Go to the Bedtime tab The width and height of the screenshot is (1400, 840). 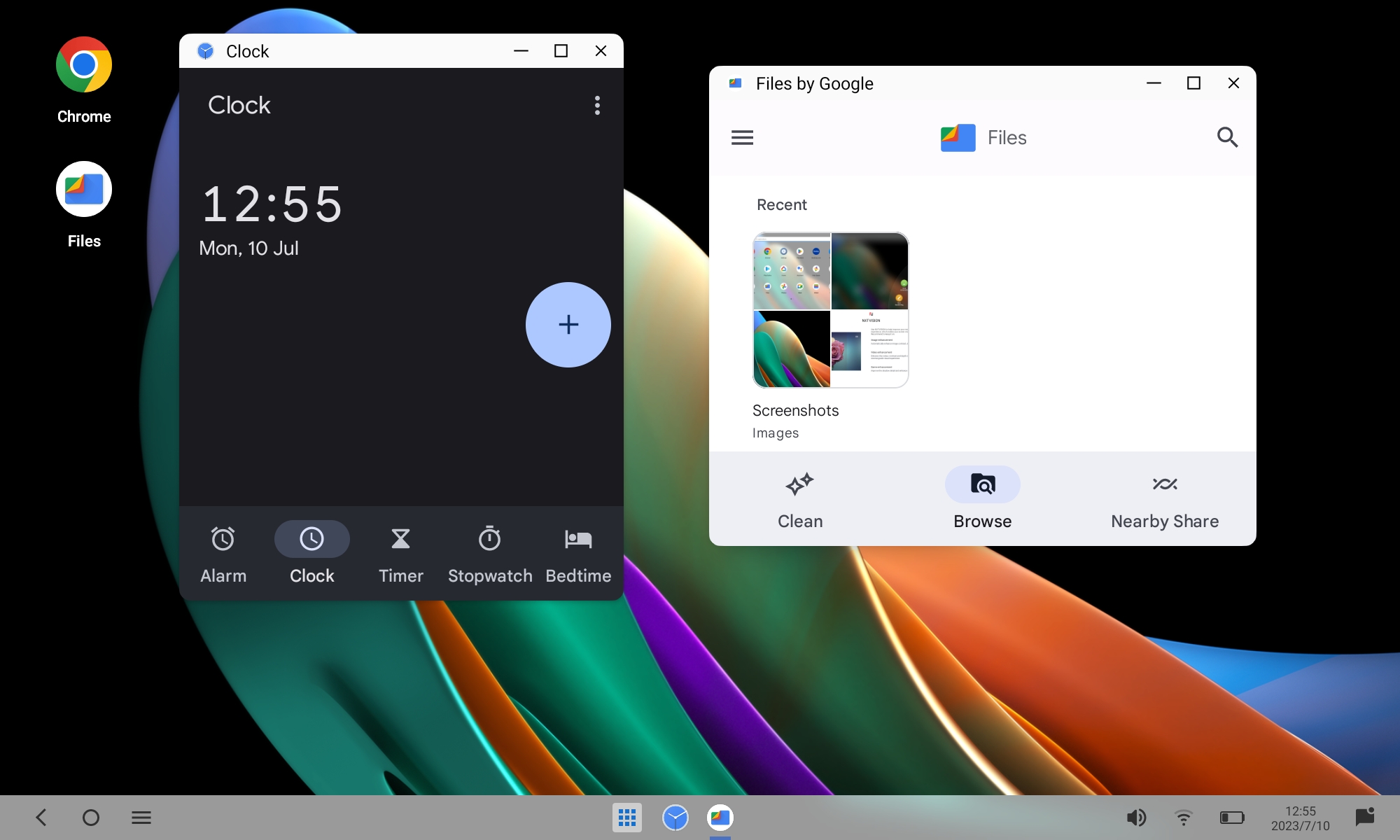click(578, 553)
